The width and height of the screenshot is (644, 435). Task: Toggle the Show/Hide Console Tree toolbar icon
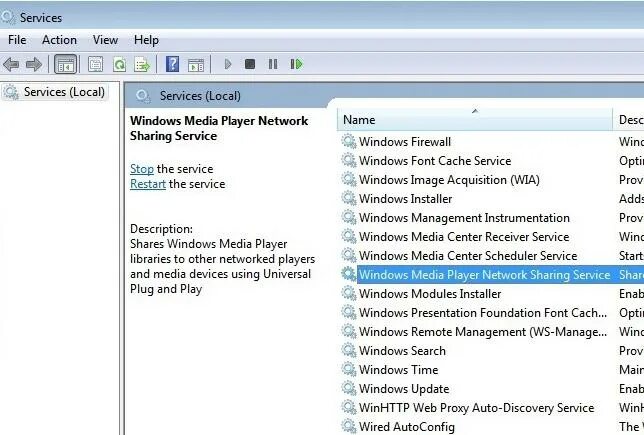click(x=66, y=64)
